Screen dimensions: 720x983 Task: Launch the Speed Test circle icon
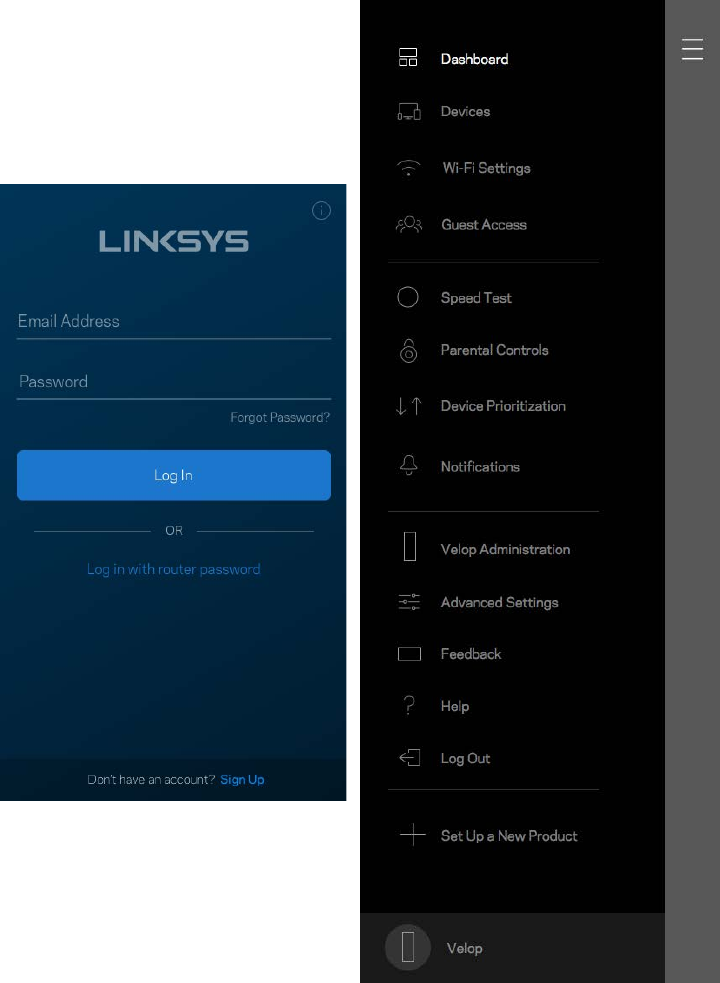point(408,297)
